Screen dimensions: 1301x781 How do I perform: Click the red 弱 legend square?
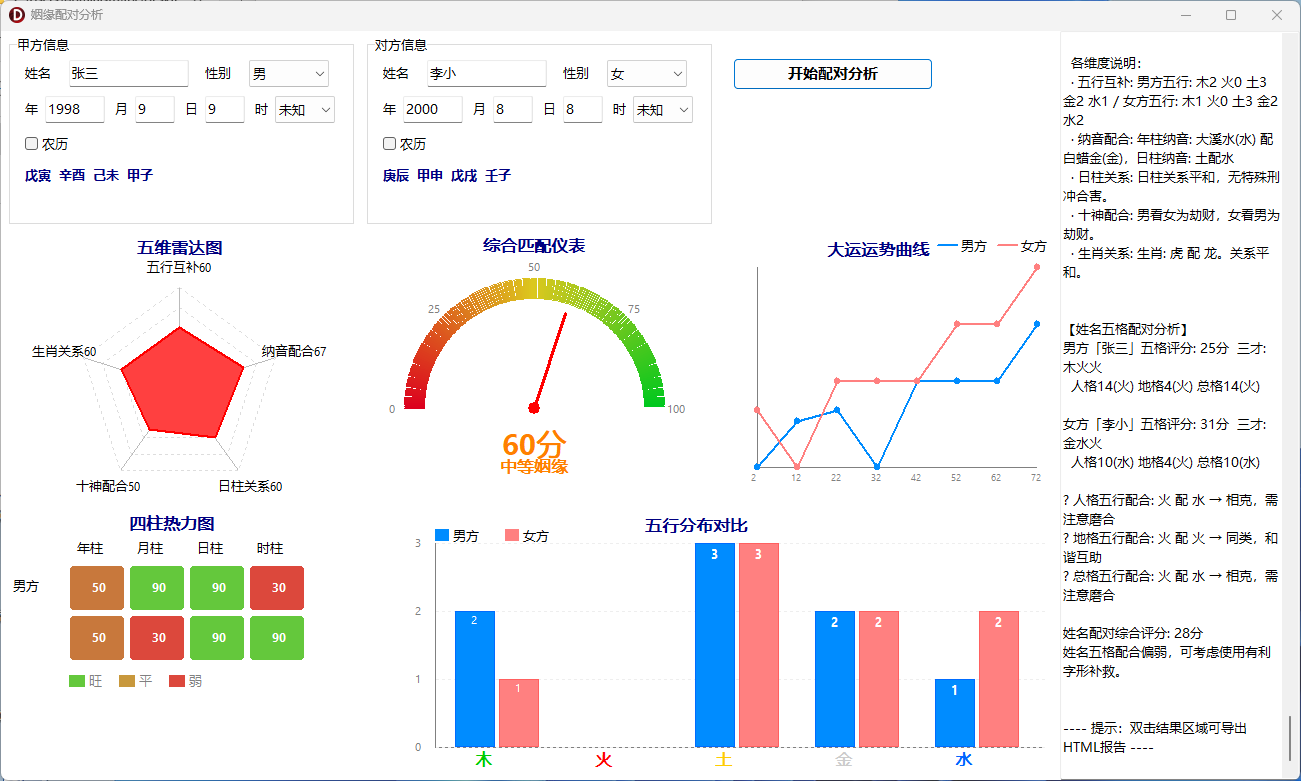[x=177, y=681]
